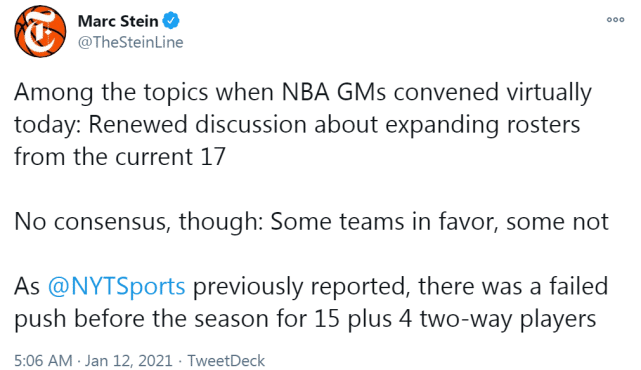Click the number 17 in the tweet
The image size is (641, 370).
213,157
